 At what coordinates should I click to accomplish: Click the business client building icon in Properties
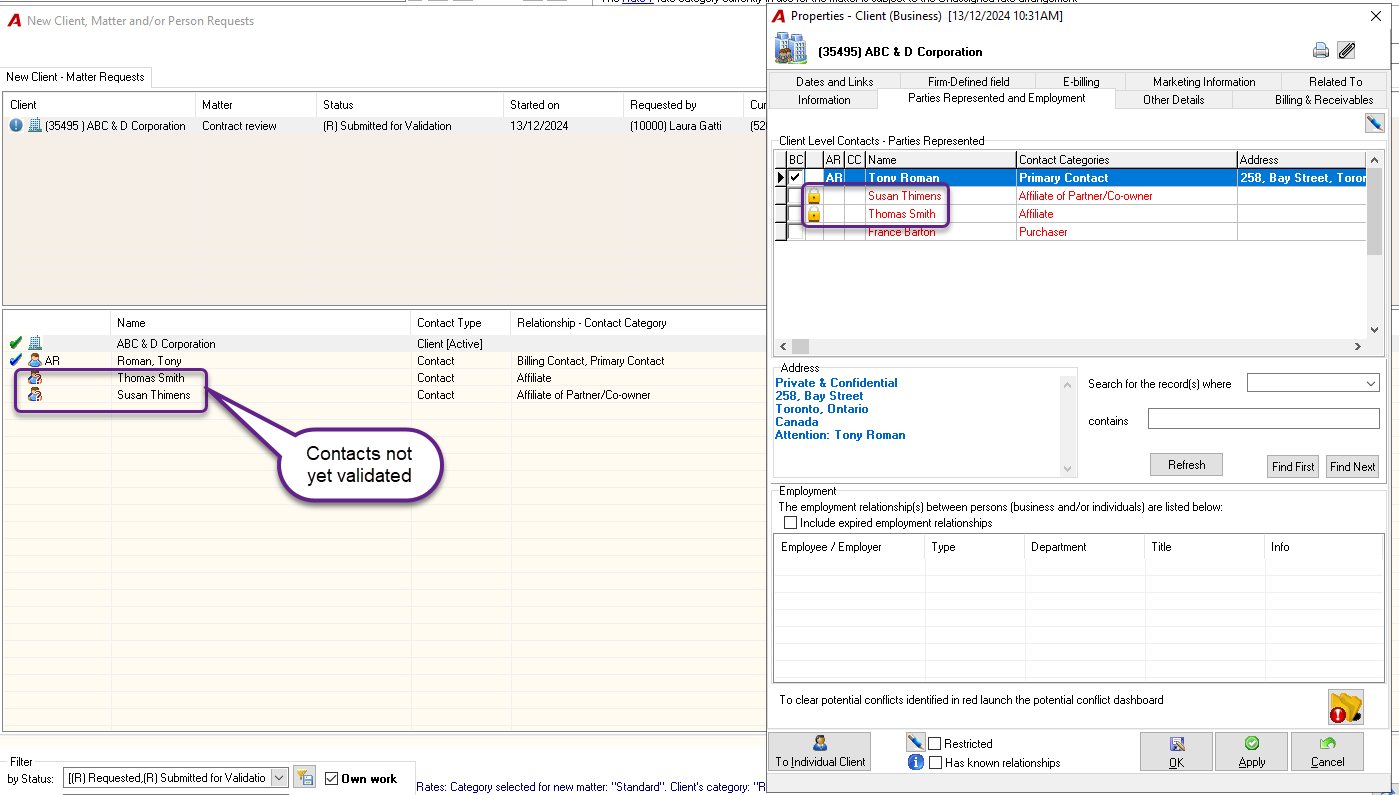click(791, 49)
